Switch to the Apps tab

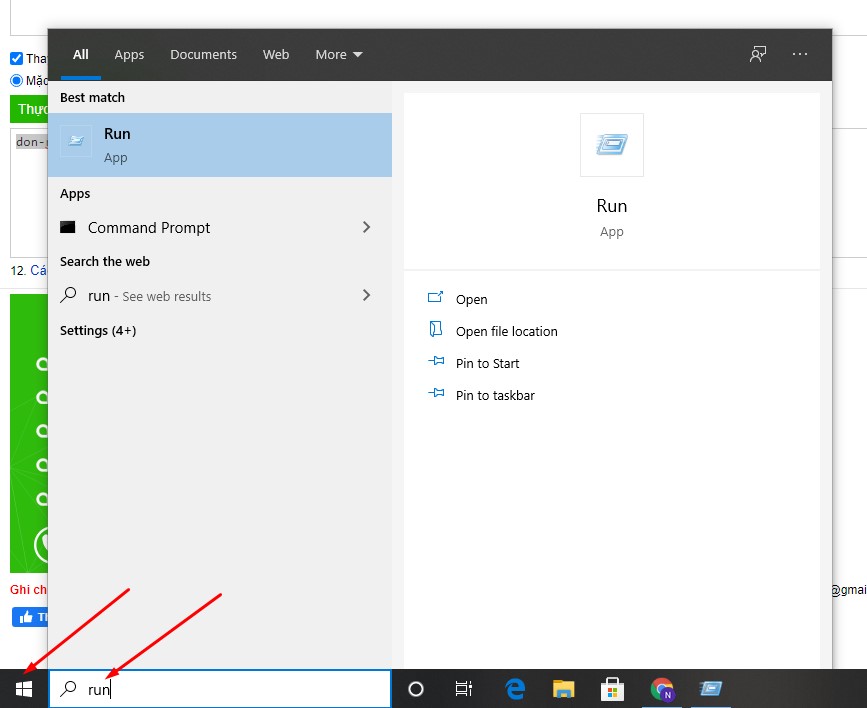click(129, 55)
